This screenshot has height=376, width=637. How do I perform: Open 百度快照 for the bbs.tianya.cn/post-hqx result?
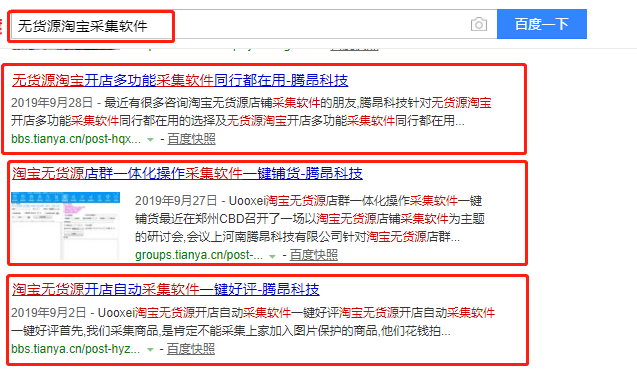[x=191, y=139]
